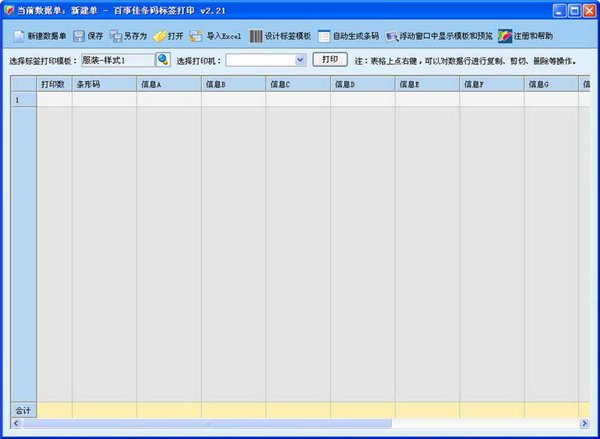Maximize the window
Image resolution: width=600 pixels, height=439 pixels.
pos(574,11)
